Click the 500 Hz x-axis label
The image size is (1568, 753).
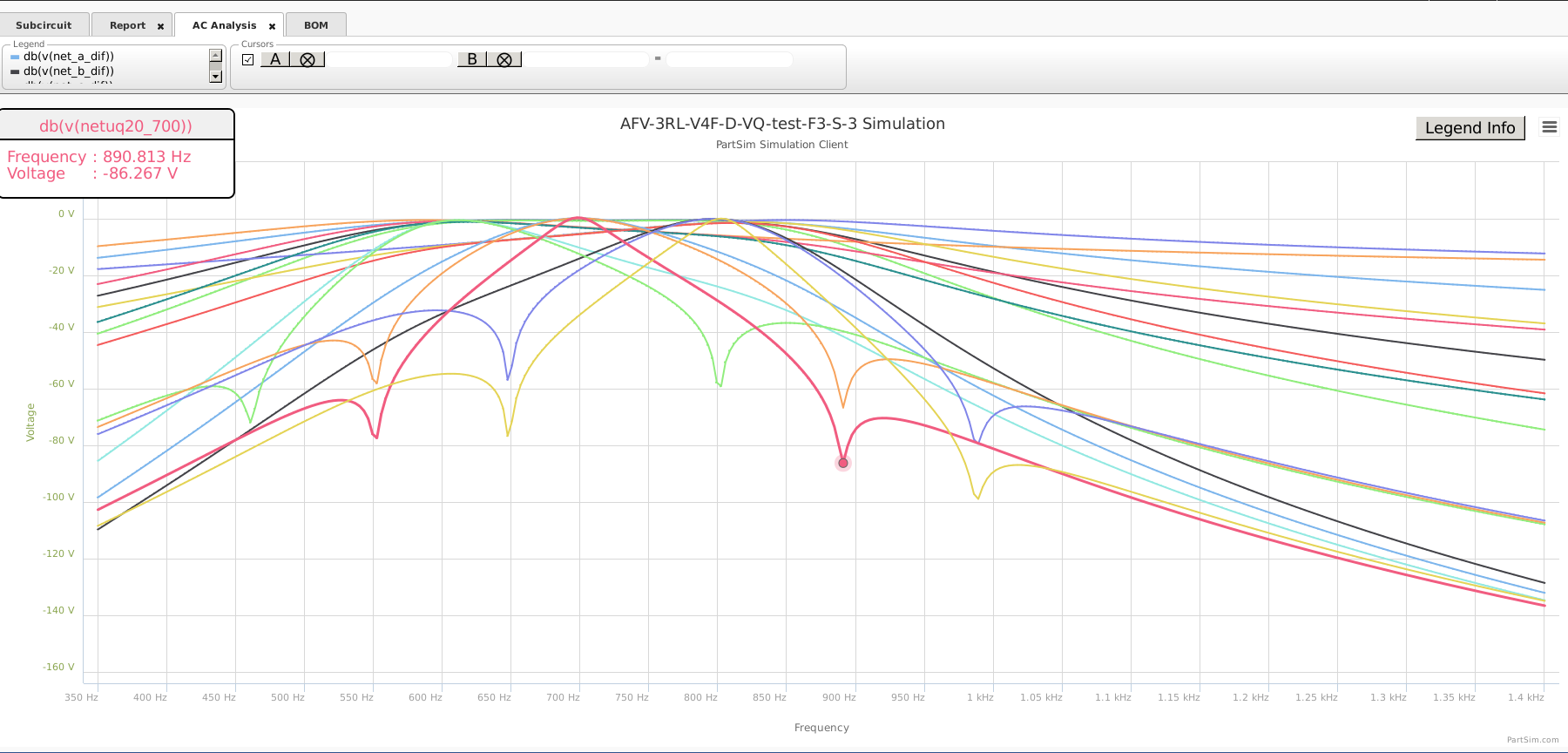pos(287,697)
